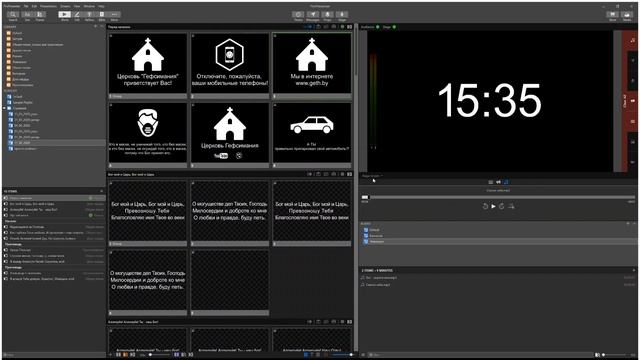Viewport: 640px width, 360px height.
Task: Open the Stage panel icon
Action: [342, 16]
